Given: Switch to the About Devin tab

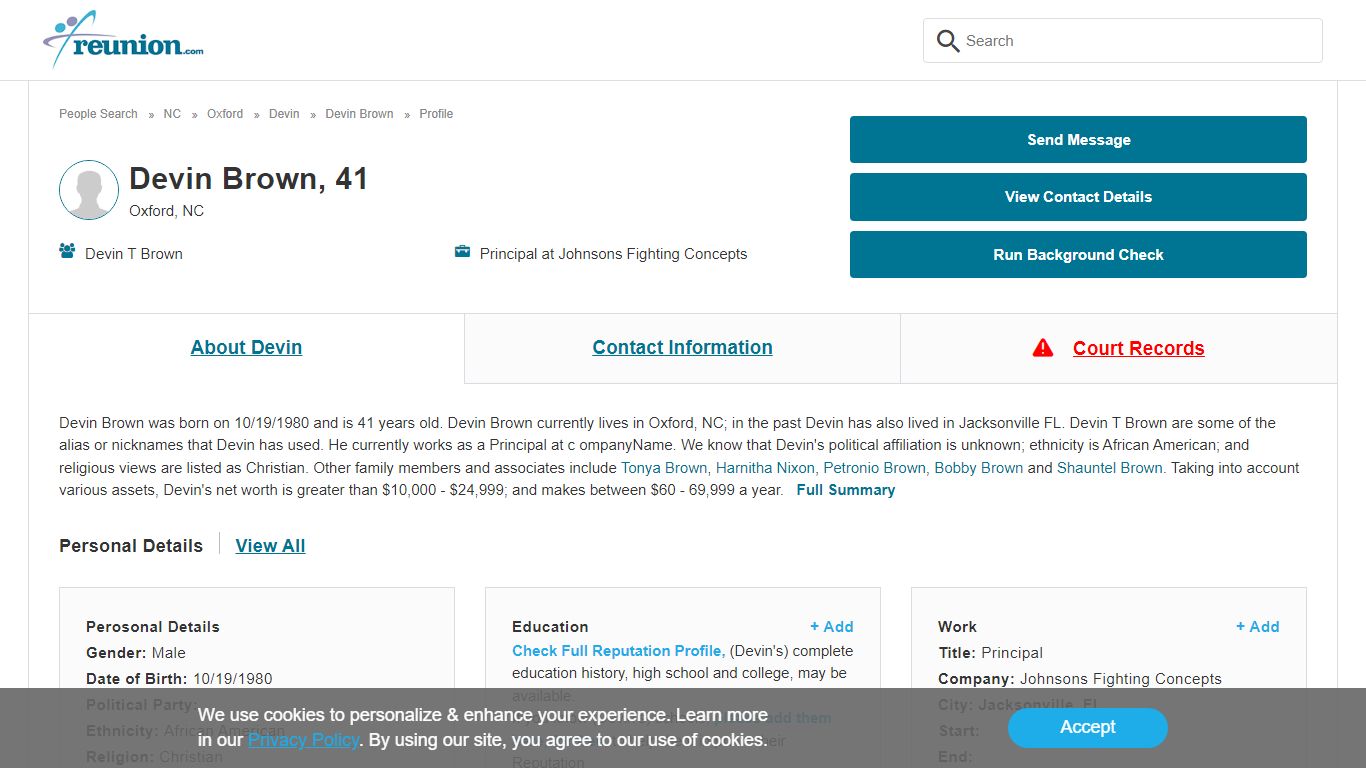Looking at the screenshot, I should coord(246,348).
